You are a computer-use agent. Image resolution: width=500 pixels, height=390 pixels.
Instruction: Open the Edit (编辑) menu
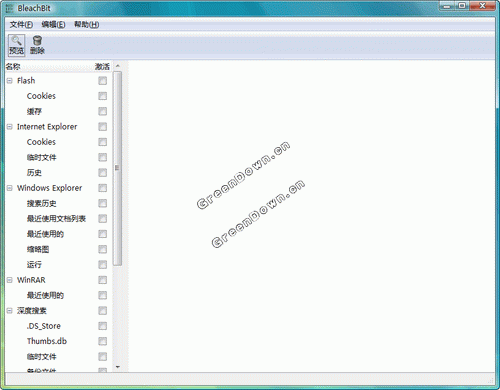(53, 24)
